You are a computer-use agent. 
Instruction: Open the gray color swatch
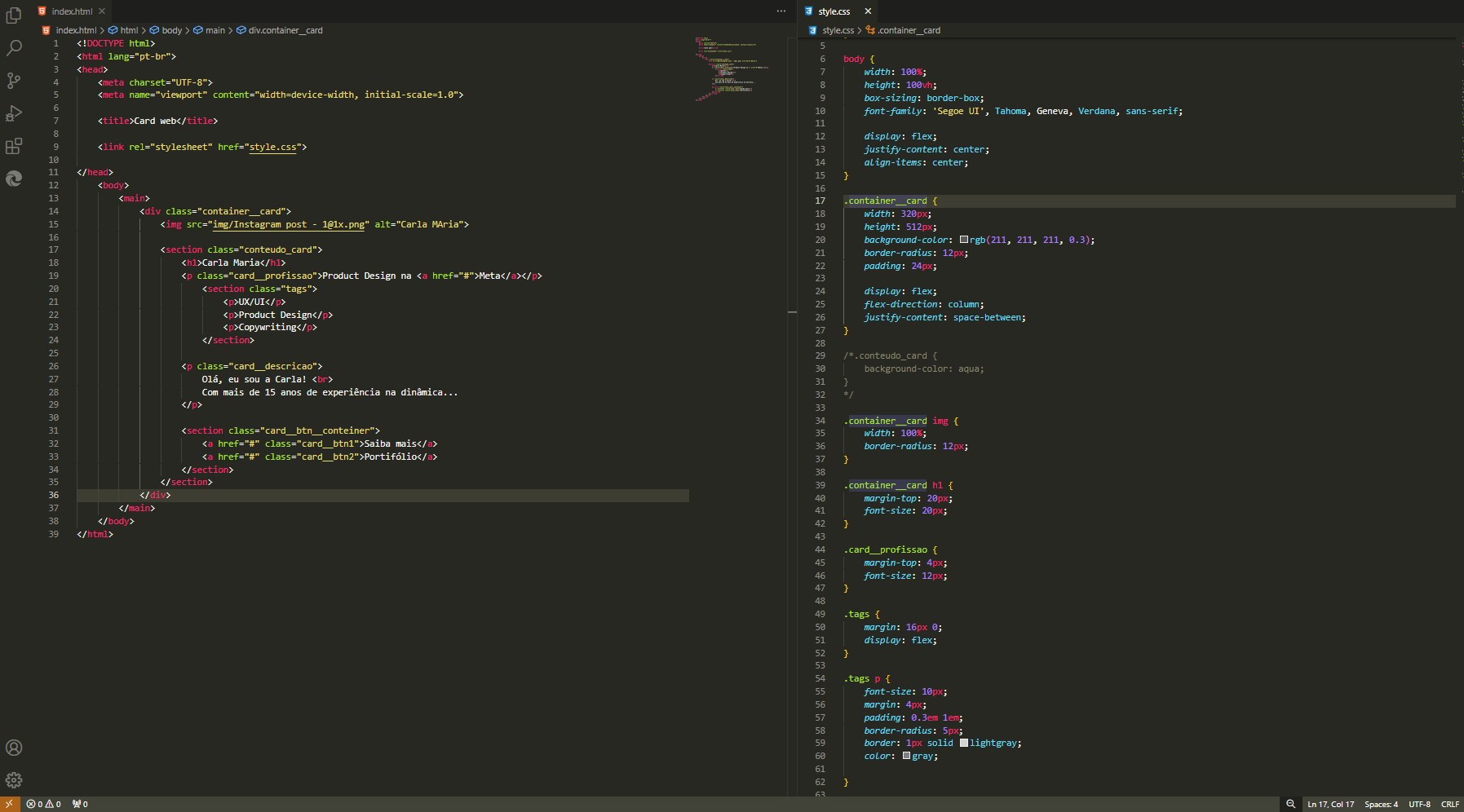coord(906,756)
